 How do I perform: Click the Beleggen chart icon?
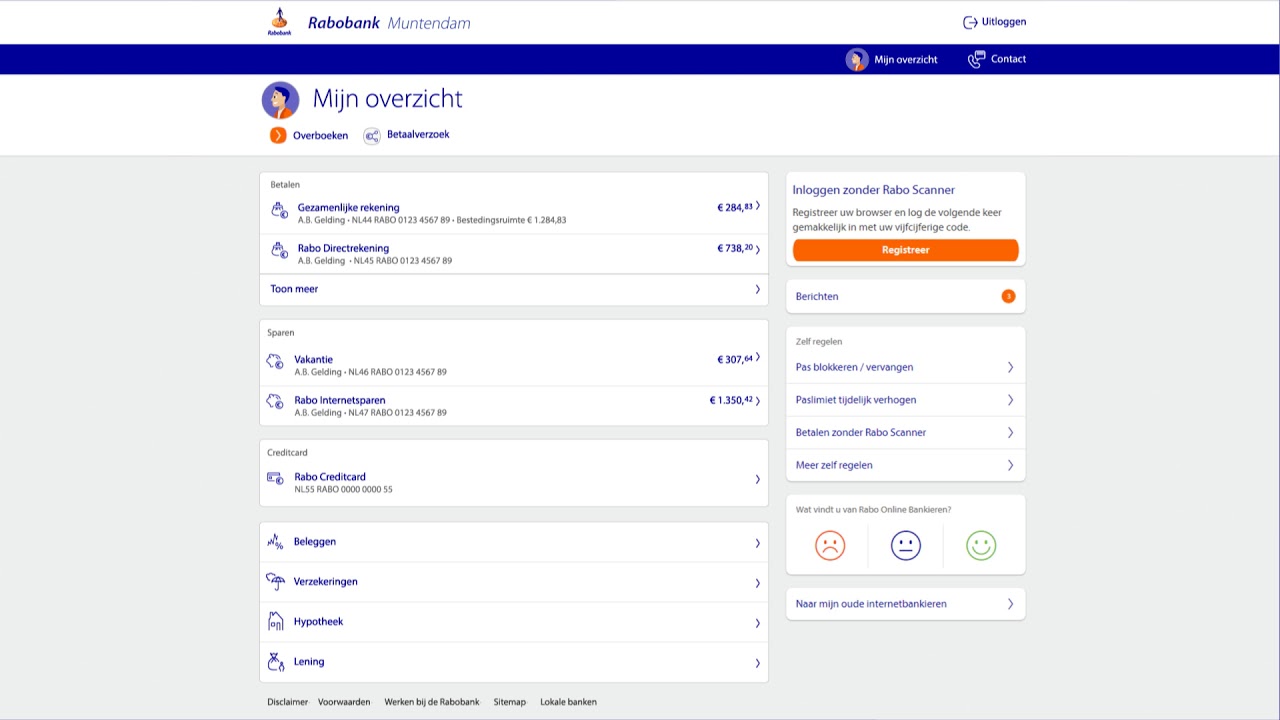(275, 542)
